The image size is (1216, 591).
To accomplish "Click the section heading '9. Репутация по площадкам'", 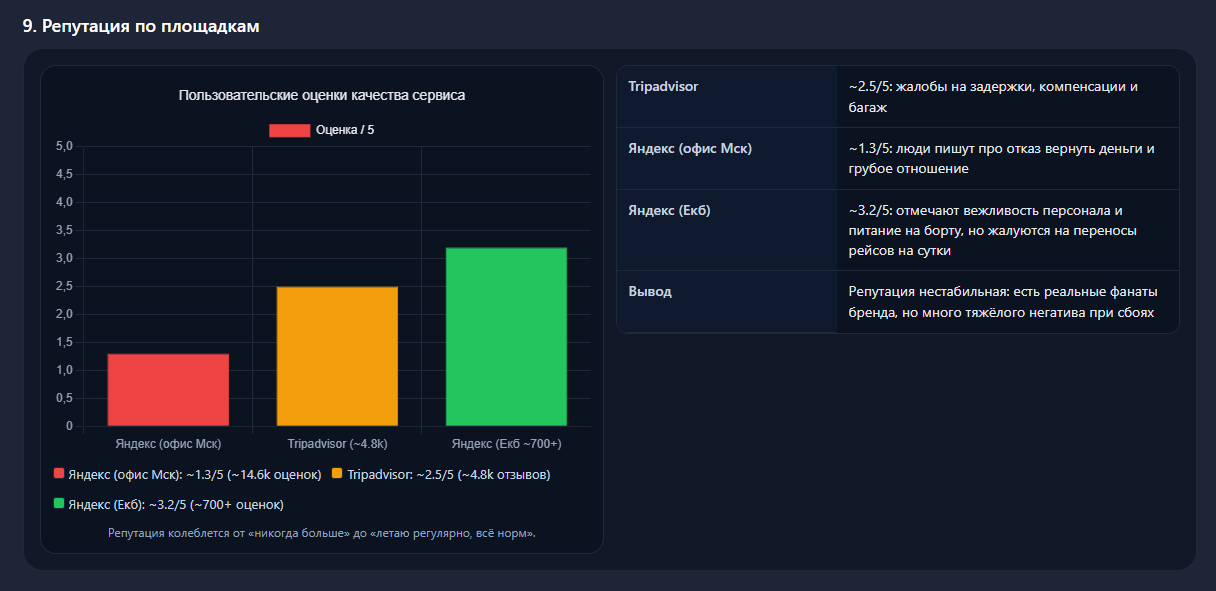I will pyautogui.click(x=141, y=27).
